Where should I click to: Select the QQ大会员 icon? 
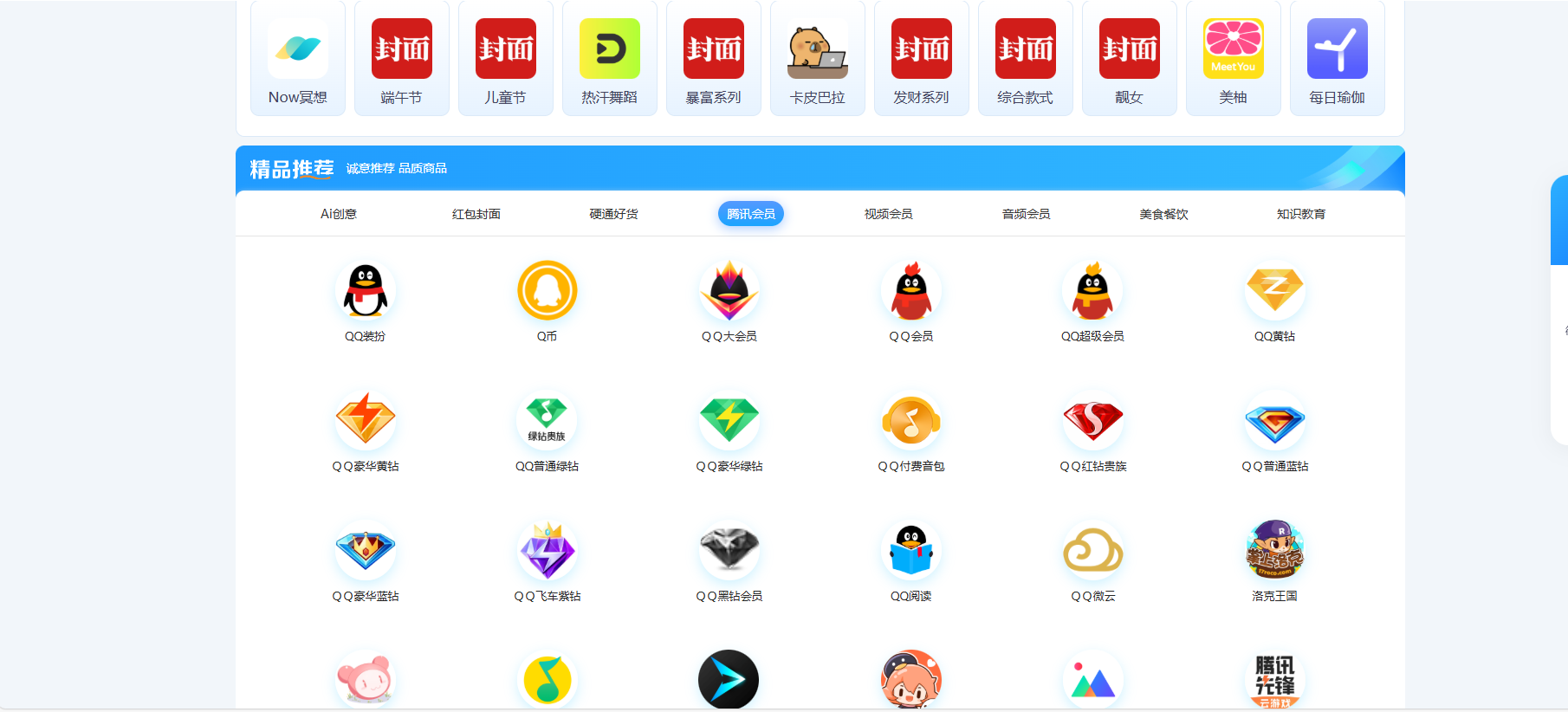tap(729, 291)
